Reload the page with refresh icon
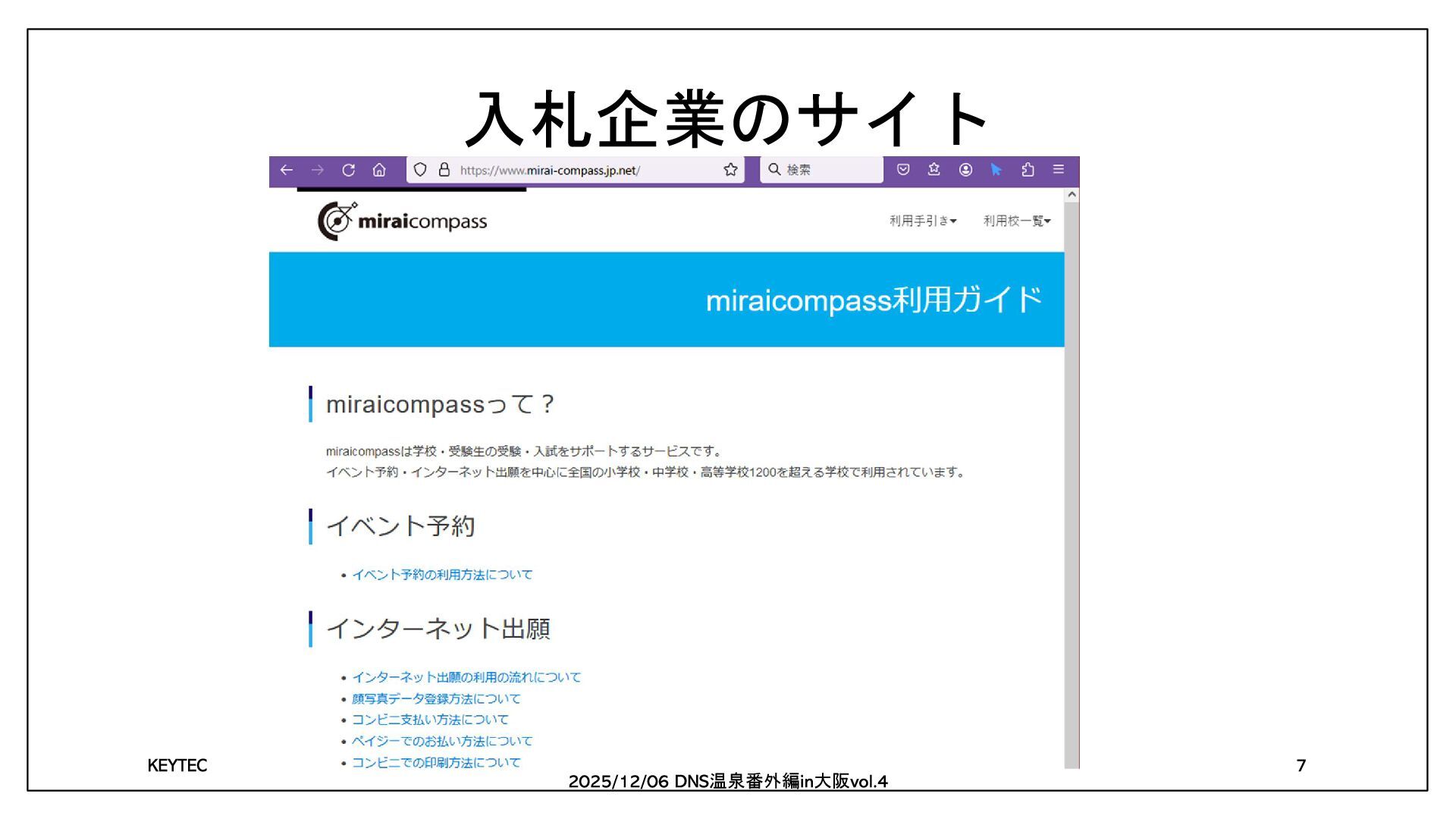1456x819 pixels. (348, 170)
